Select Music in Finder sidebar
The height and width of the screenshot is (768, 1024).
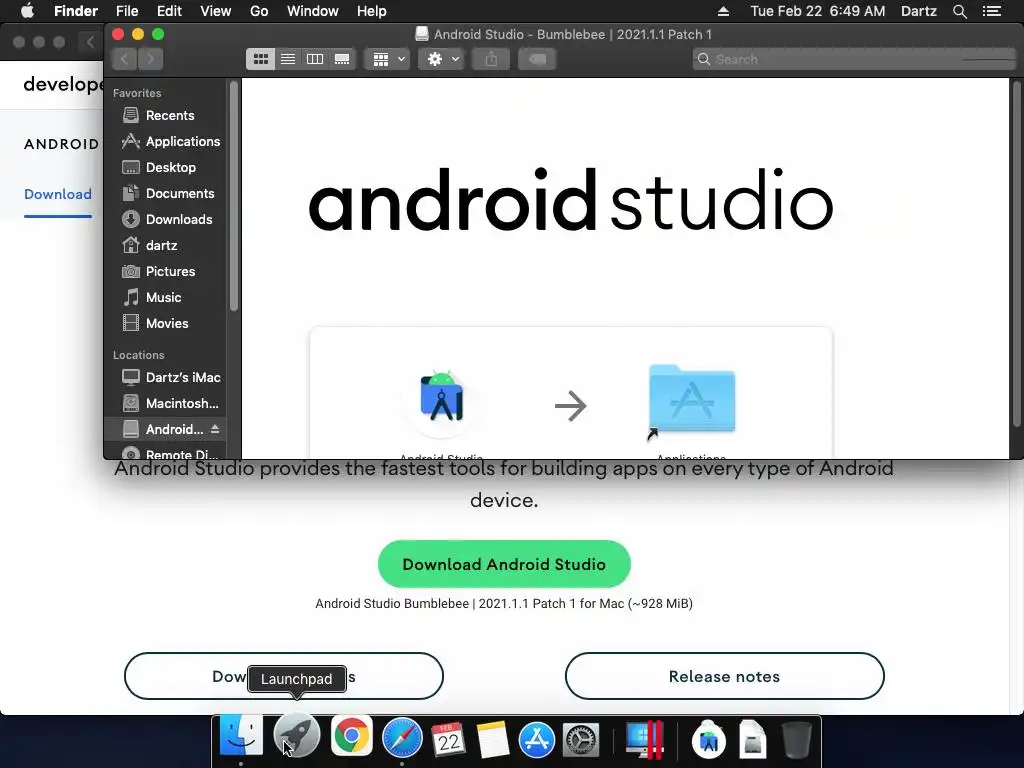click(166, 298)
